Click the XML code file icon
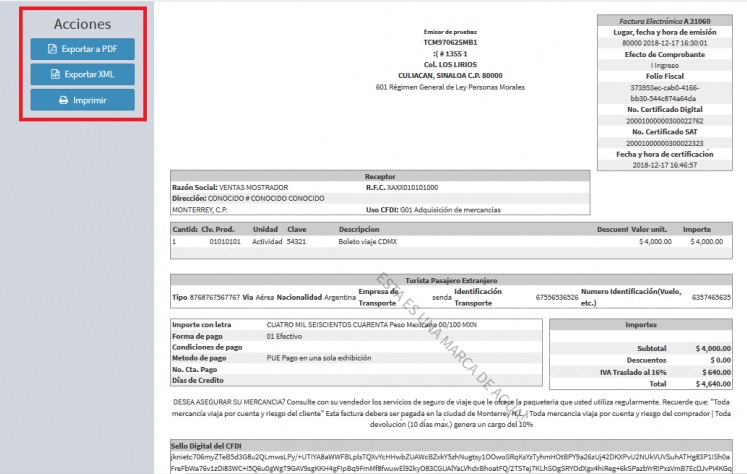This screenshot has width=747, height=474. point(55,74)
